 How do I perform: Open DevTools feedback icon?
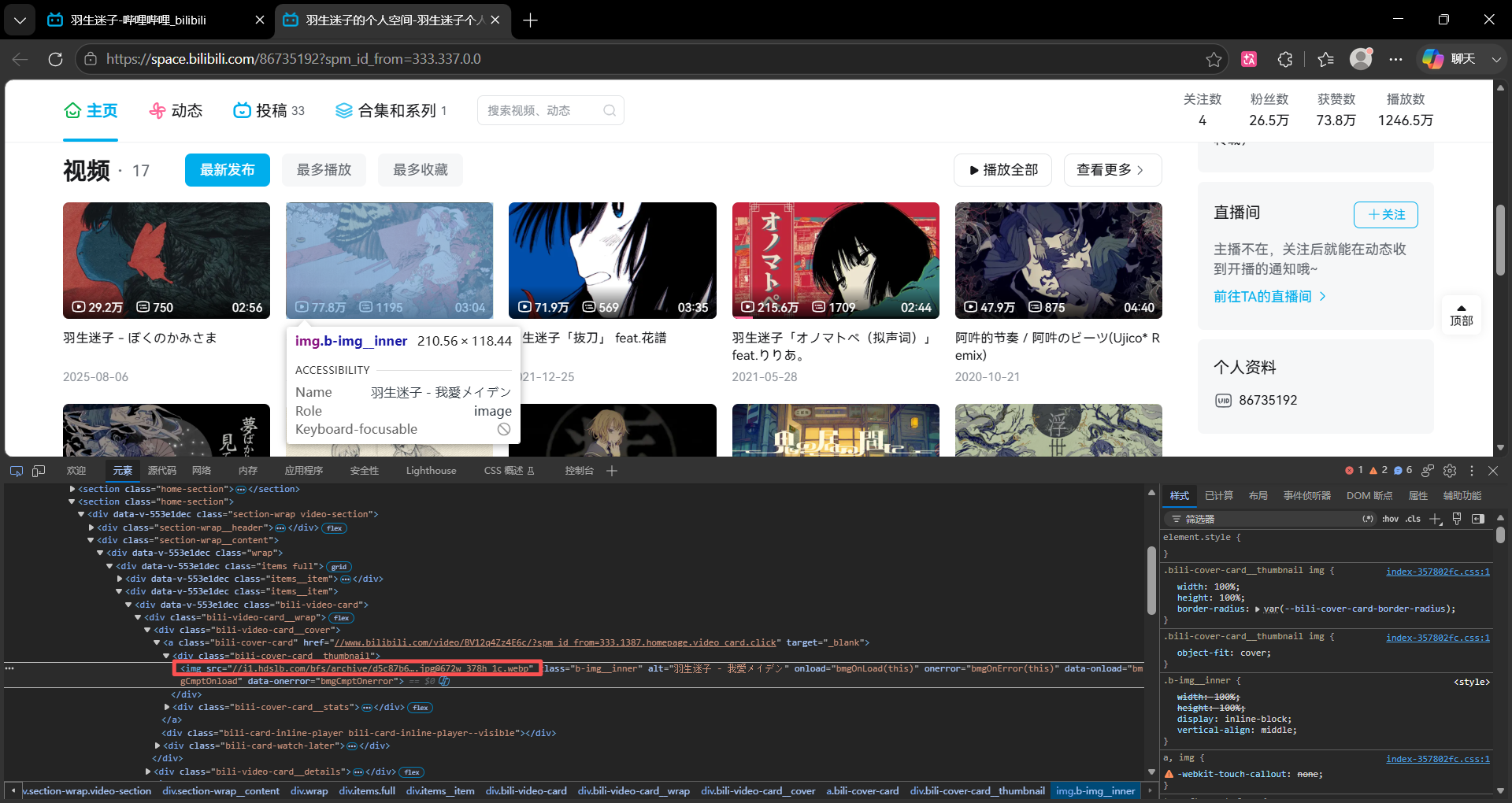[x=1428, y=471]
